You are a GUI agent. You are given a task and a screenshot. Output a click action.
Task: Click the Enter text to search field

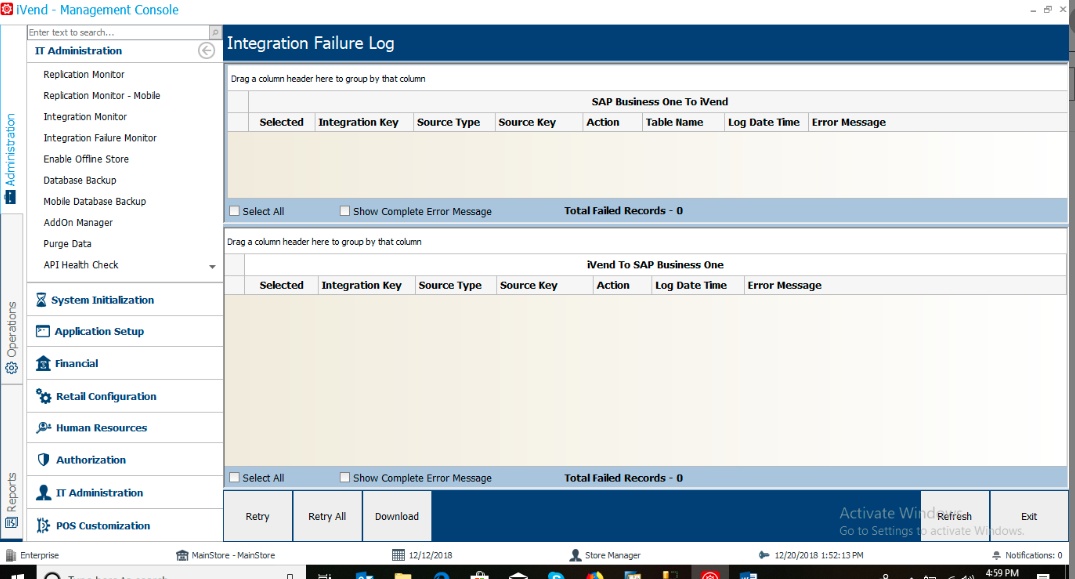(x=118, y=32)
